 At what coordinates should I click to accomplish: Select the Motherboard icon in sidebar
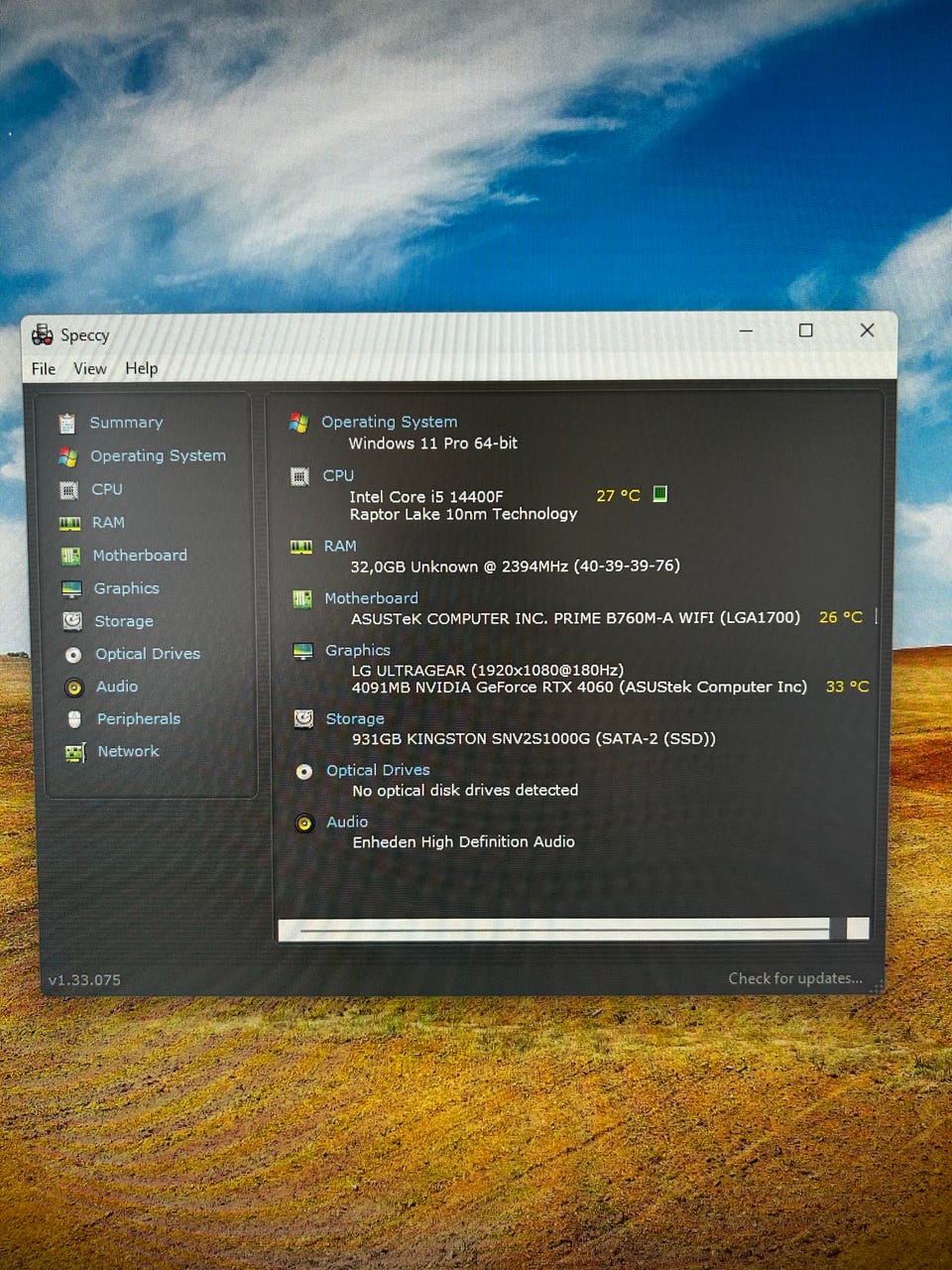click(70, 556)
